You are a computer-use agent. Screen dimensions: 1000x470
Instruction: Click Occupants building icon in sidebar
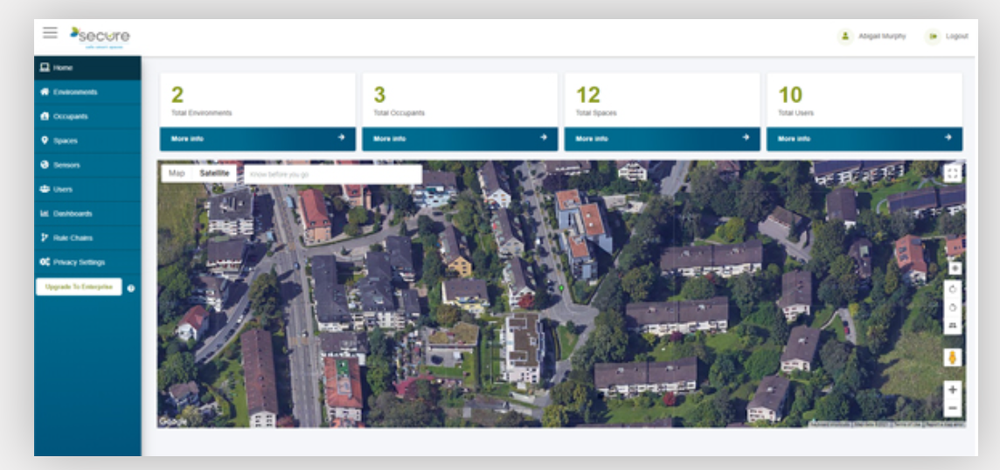[45, 116]
